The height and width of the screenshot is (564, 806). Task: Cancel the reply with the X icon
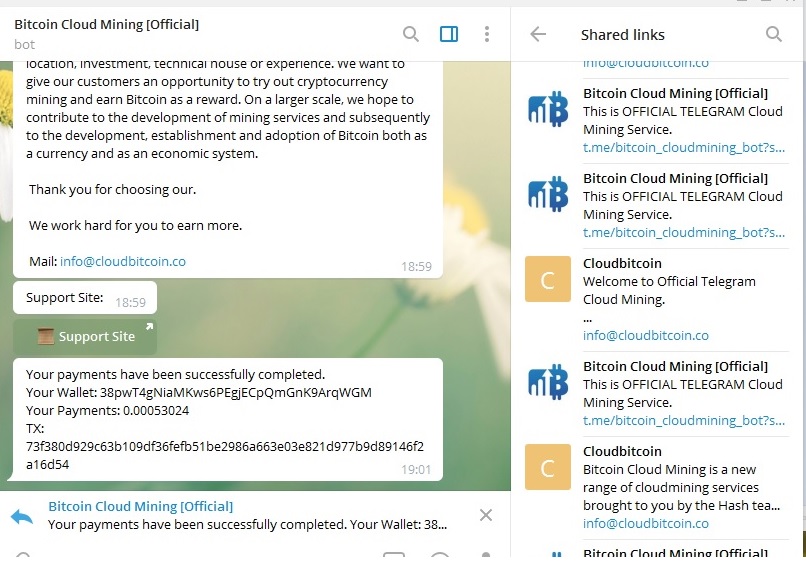[x=486, y=515]
